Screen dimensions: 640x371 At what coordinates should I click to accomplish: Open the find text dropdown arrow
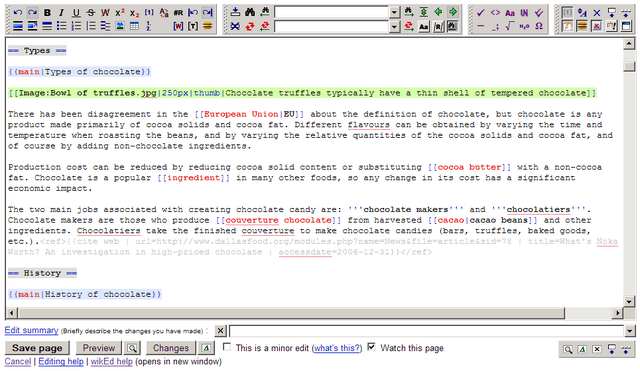click(394, 12)
